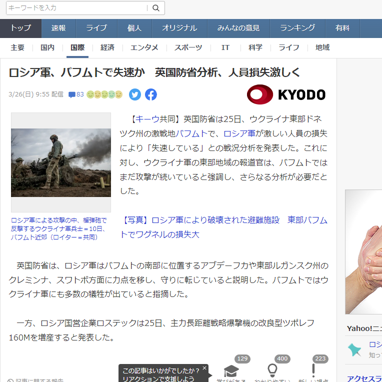This screenshot has width=382, height=382.
Task: Click the 400 count badge
Action: pyautogui.click(x=282, y=359)
